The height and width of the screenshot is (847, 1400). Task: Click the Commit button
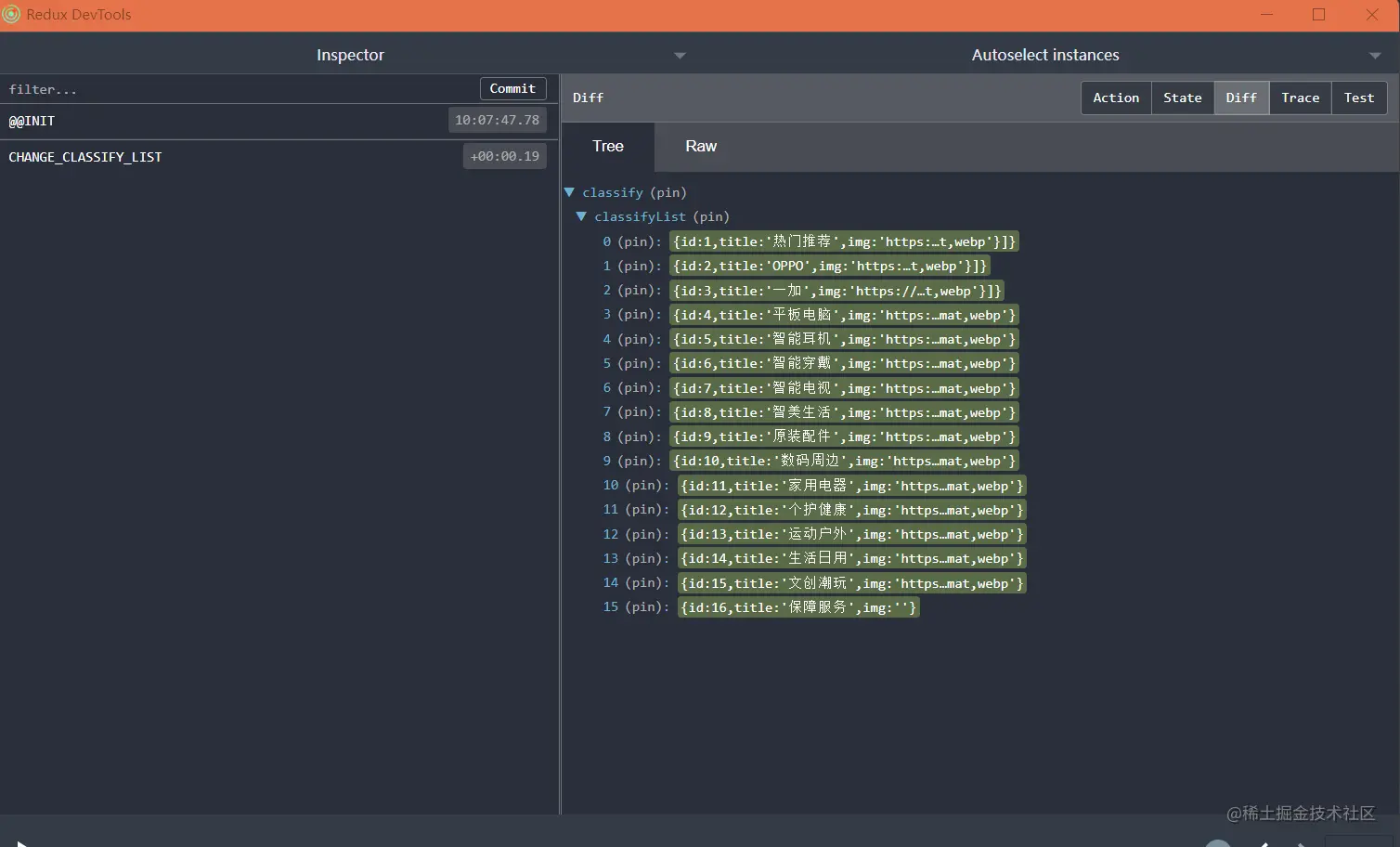pyautogui.click(x=512, y=88)
